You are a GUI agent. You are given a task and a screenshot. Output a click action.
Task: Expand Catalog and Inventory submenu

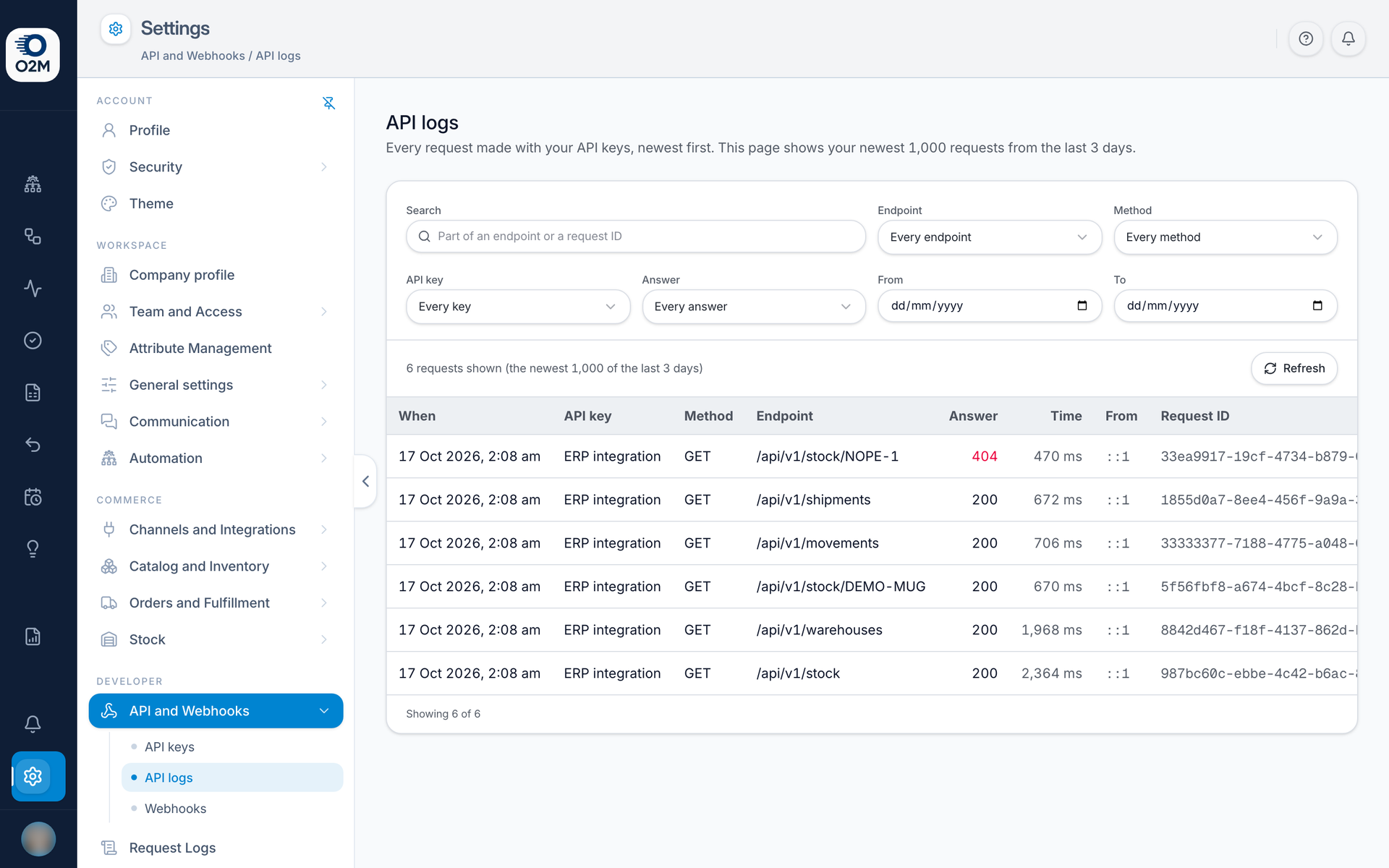click(x=324, y=566)
